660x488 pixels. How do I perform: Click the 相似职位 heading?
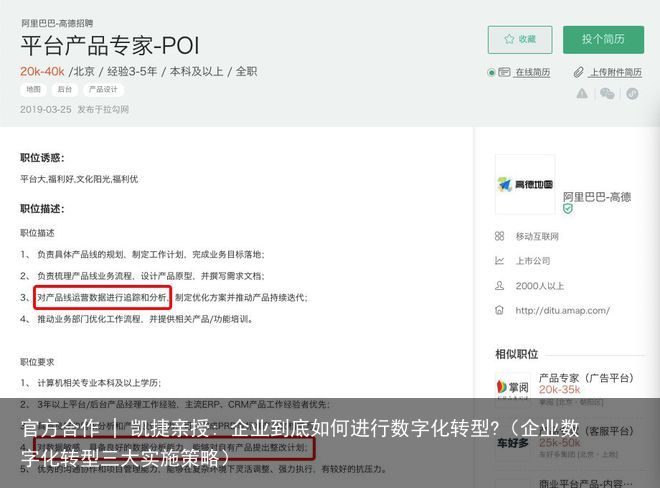[x=516, y=354]
